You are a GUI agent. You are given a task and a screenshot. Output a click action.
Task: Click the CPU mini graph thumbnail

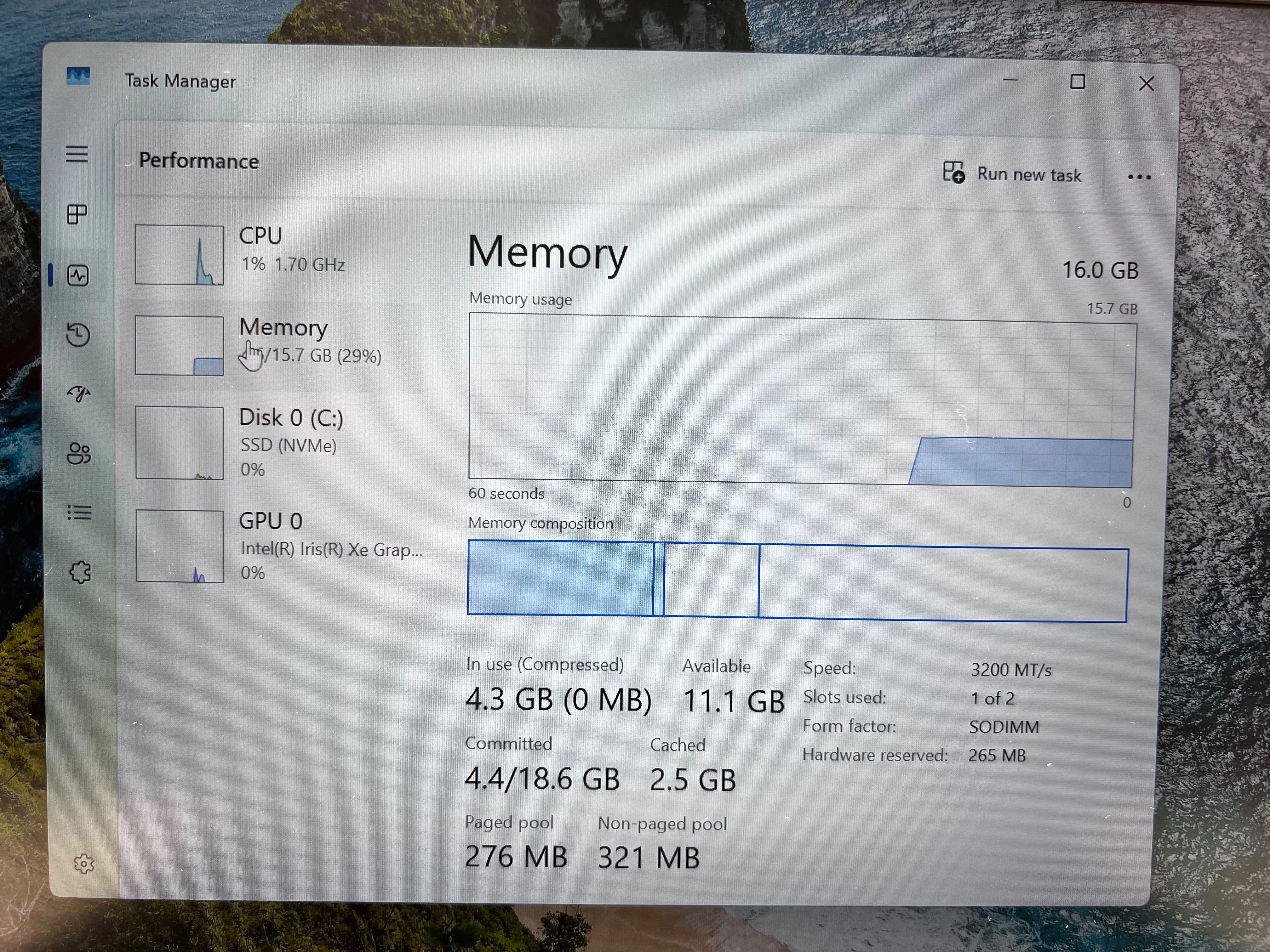[180, 254]
